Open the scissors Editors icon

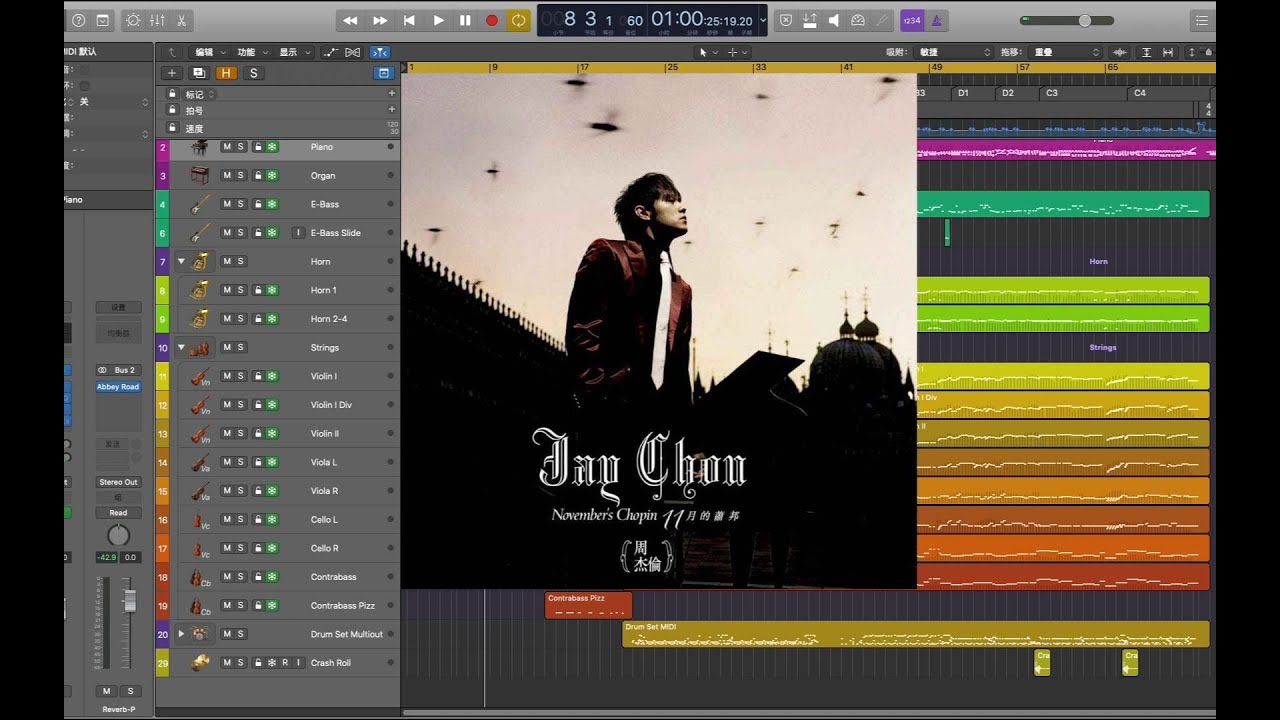[x=181, y=20]
